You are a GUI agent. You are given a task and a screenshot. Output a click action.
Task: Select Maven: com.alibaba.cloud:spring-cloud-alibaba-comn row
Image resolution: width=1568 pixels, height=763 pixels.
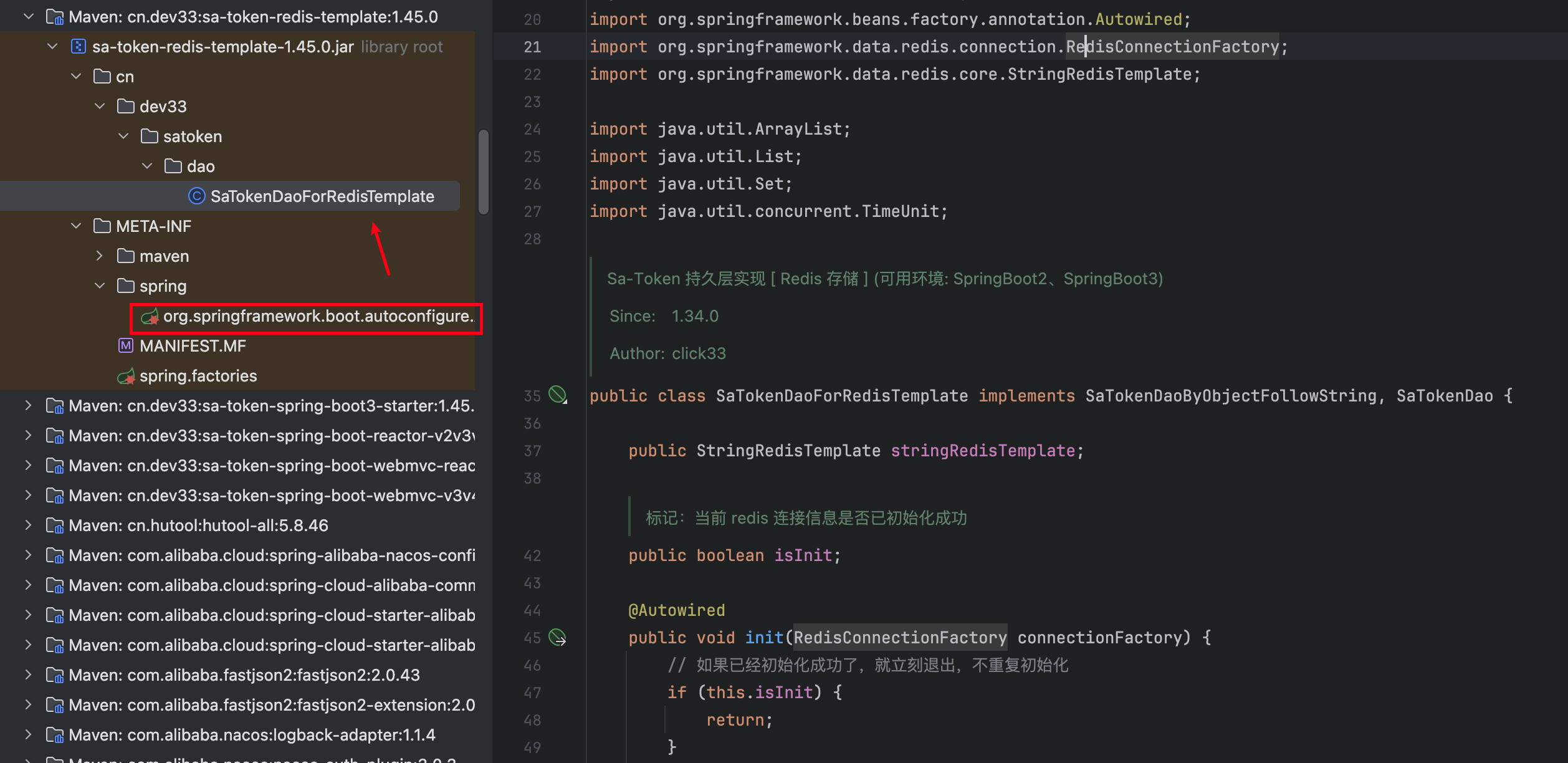(x=237, y=585)
